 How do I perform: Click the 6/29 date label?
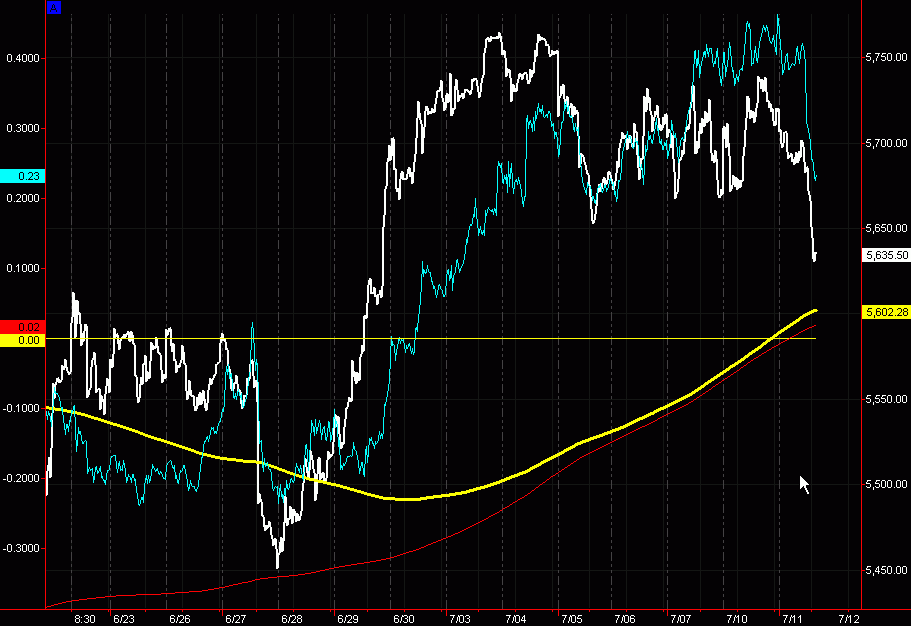347,619
